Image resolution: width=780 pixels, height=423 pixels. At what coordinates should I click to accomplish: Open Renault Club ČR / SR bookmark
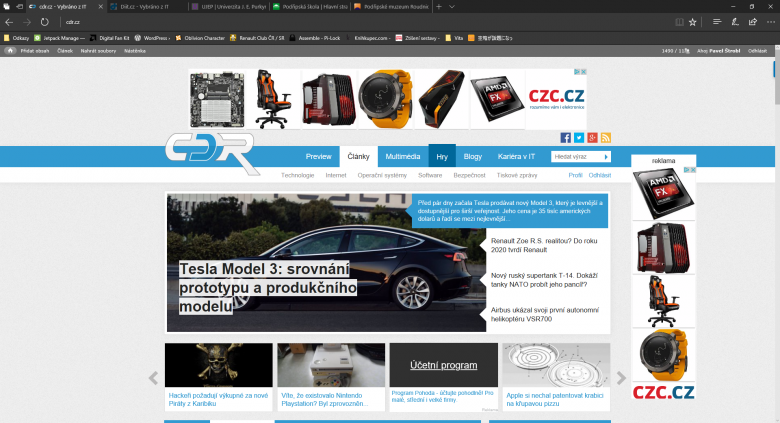click(257, 38)
